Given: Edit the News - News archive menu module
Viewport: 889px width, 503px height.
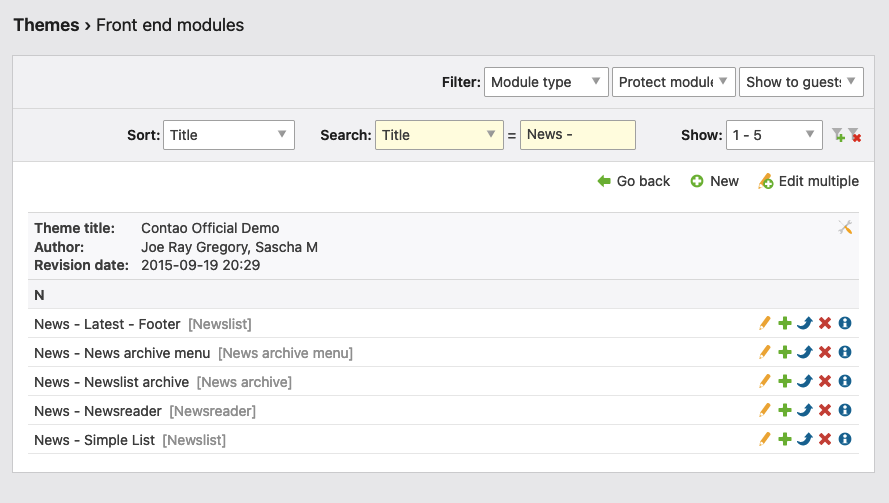Looking at the screenshot, I should click(x=765, y=352).
